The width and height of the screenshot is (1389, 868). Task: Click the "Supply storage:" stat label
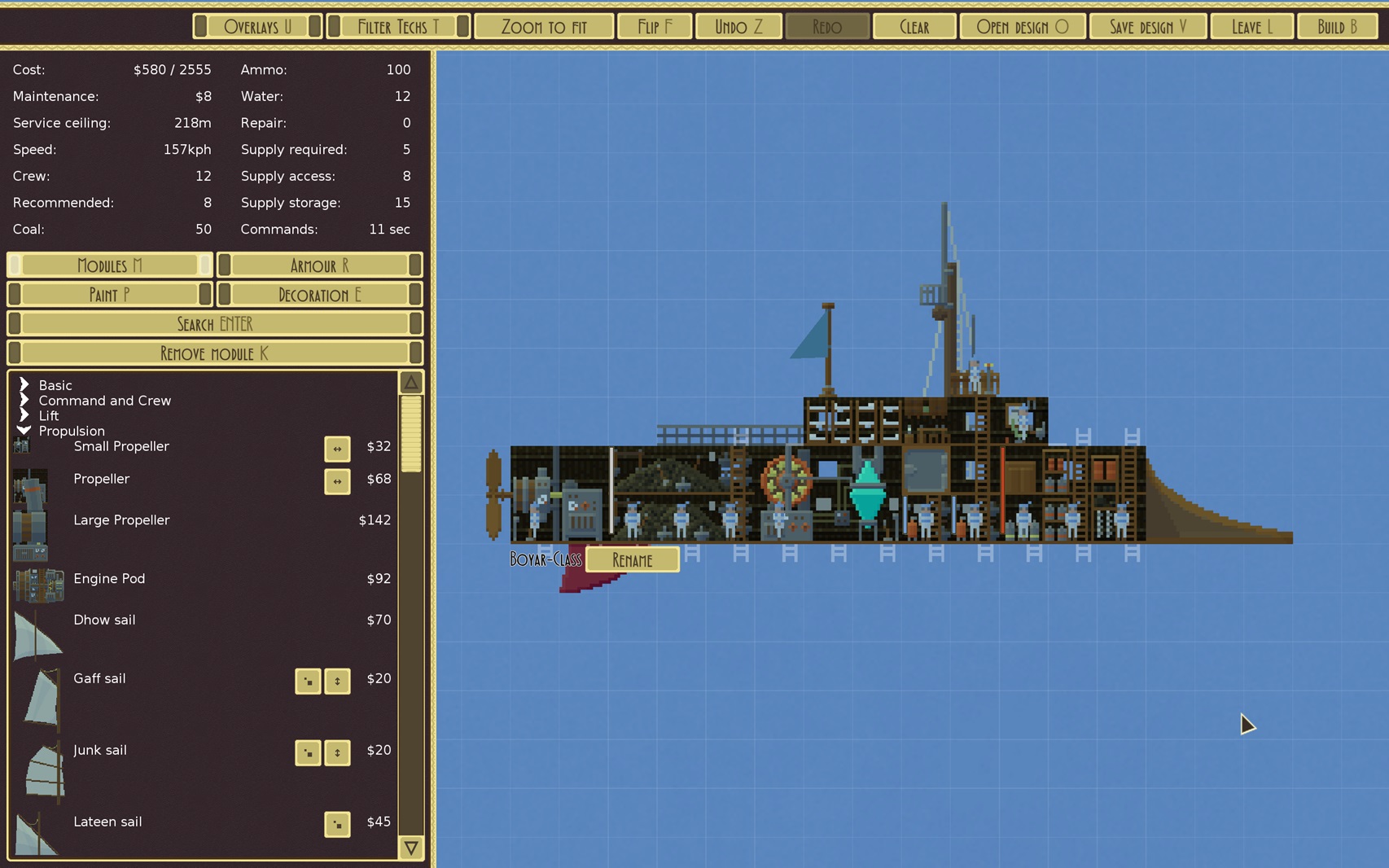tap(291, 203)
